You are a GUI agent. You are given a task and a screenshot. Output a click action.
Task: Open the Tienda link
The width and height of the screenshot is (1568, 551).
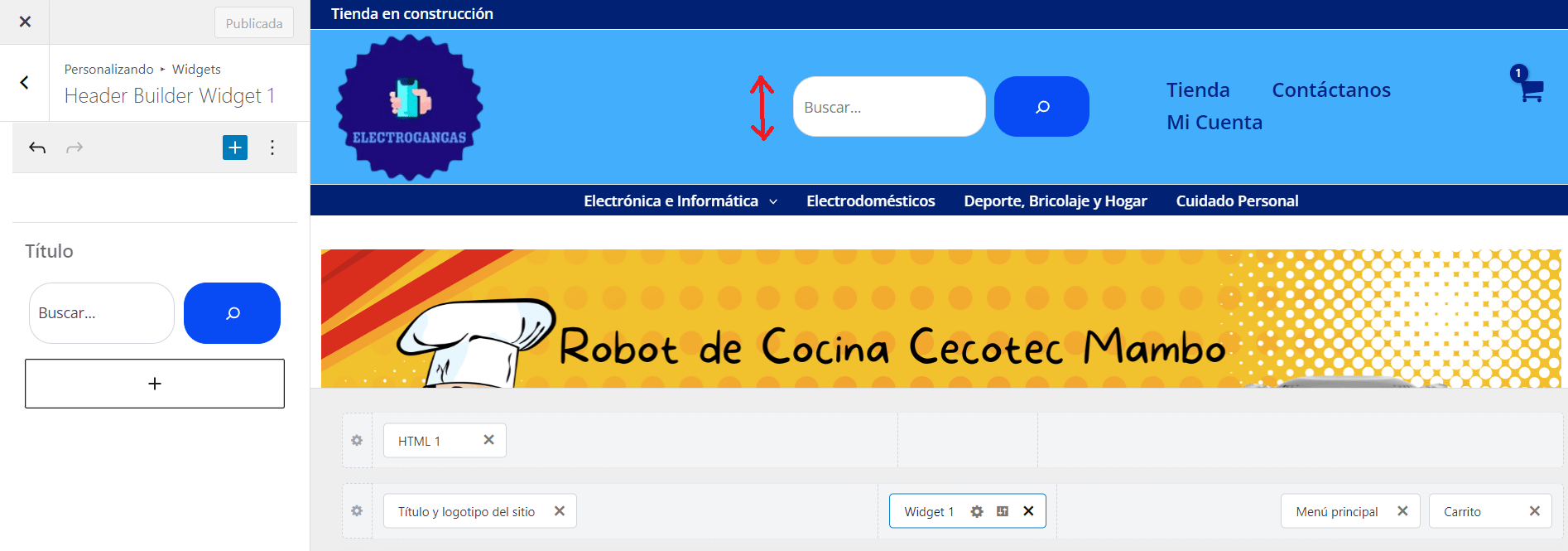(1198, 89)
